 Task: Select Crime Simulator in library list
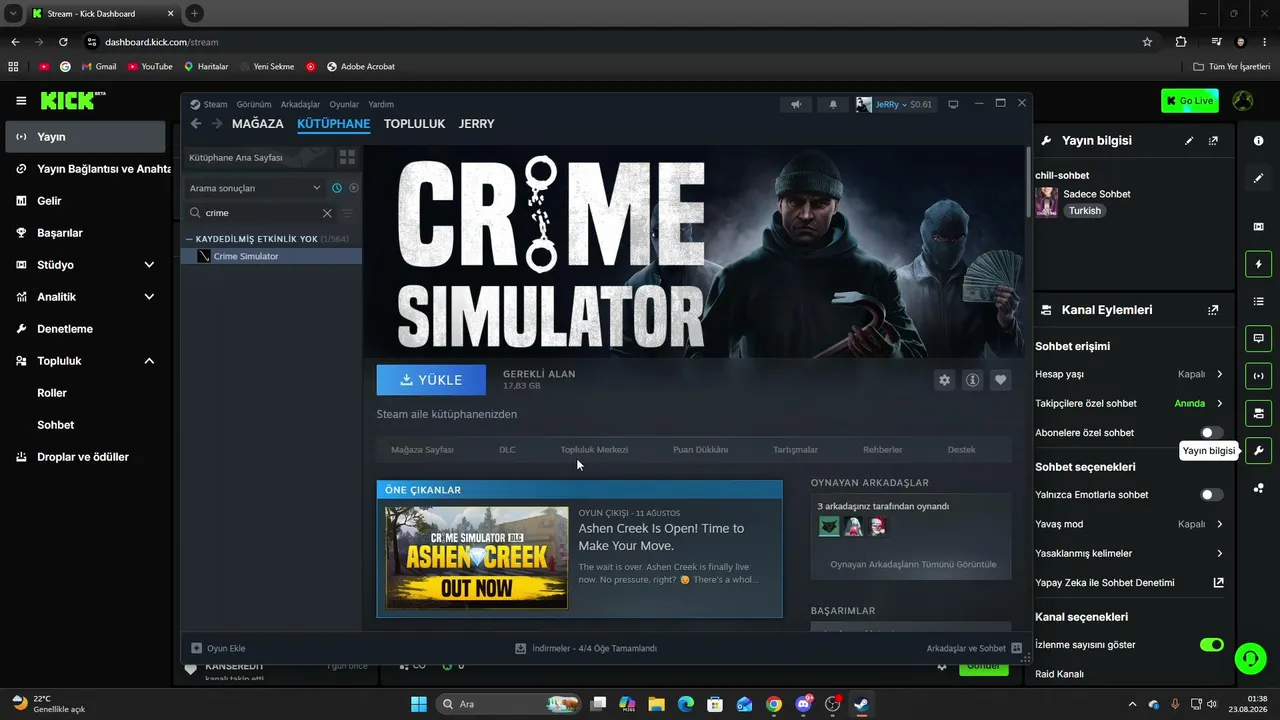coord(273,256)
